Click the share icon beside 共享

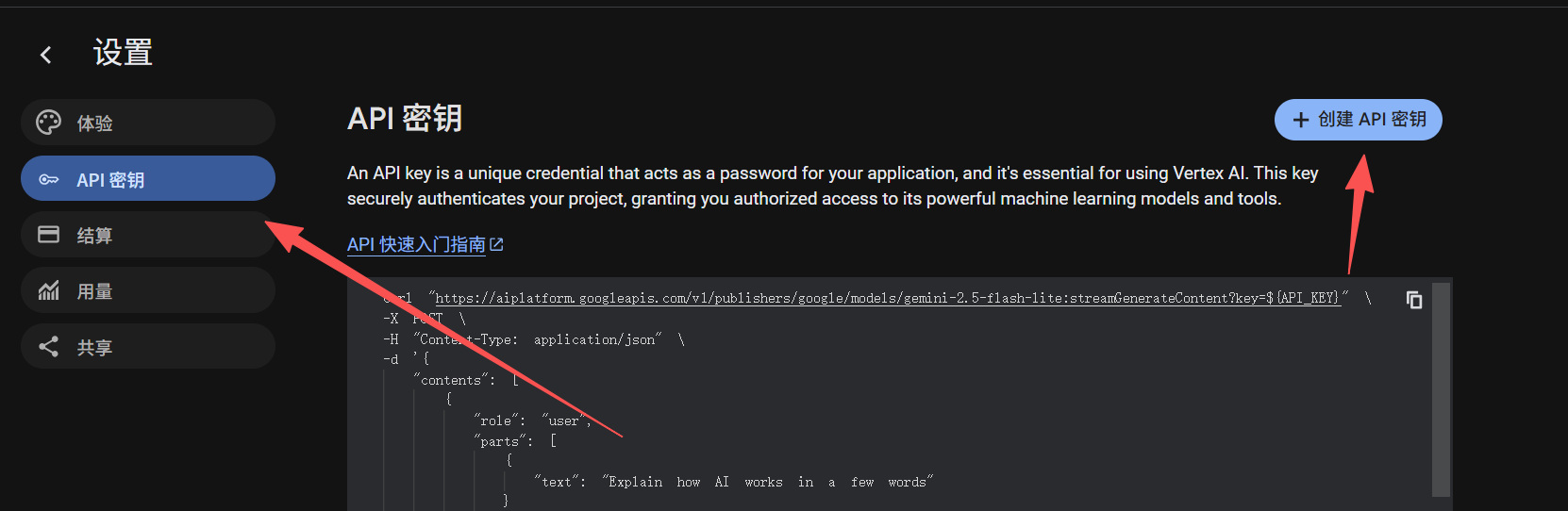[48, 347]
